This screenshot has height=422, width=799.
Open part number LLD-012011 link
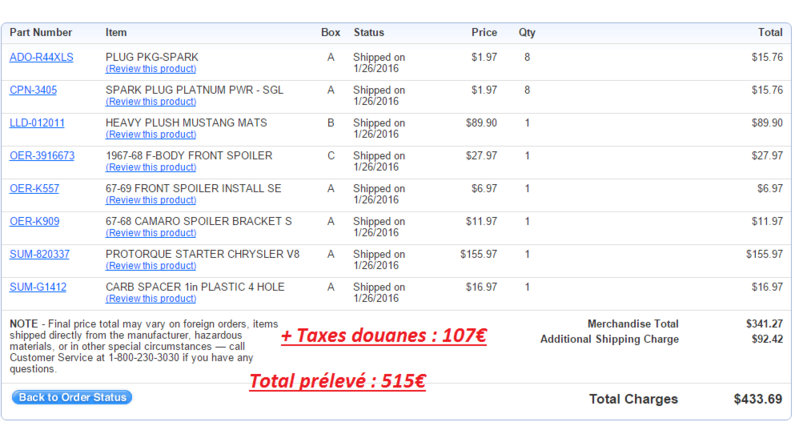click(x=37, y=123)
